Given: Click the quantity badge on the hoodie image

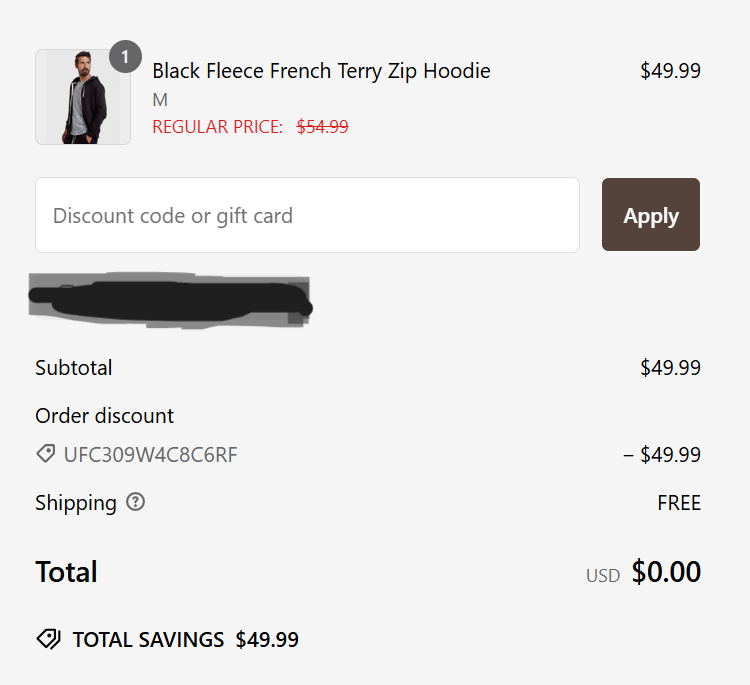Looking at the screenshot, I should pos(125,57).
